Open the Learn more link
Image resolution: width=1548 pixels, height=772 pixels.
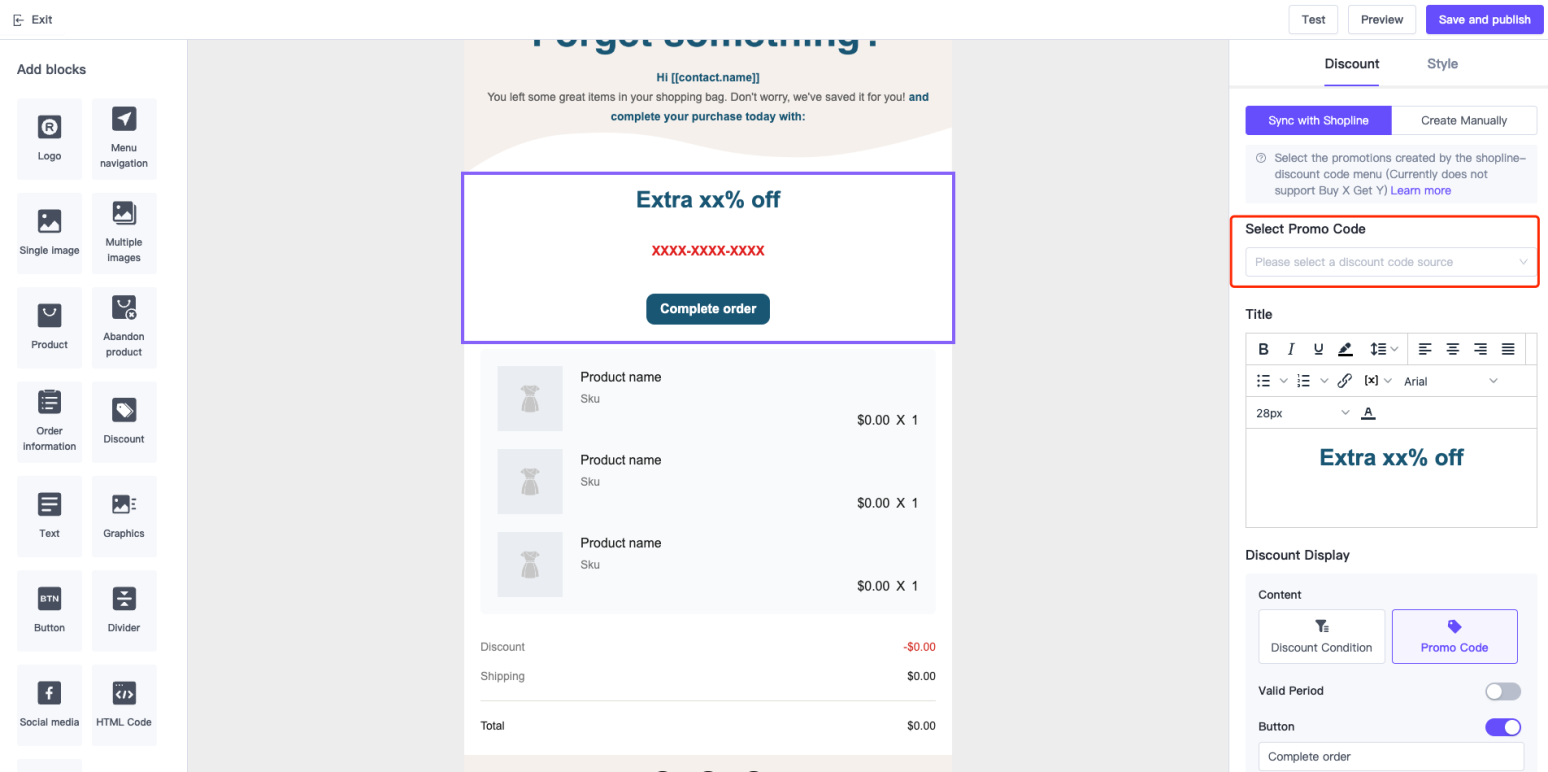[1420, 190]
